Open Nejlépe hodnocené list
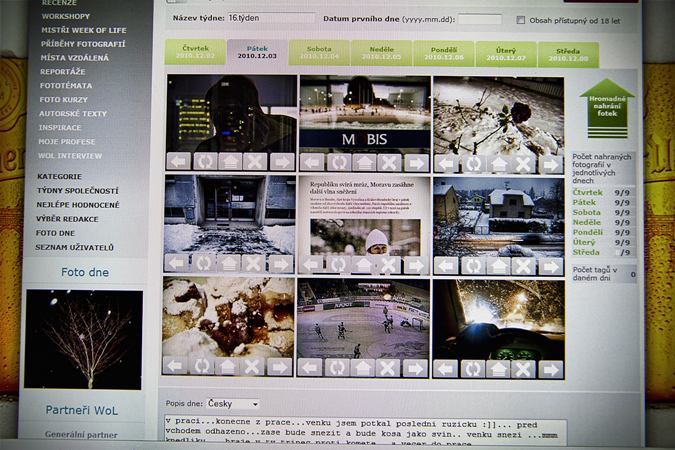This screenshot has width=675, height=450. click(x=78, y=205)
